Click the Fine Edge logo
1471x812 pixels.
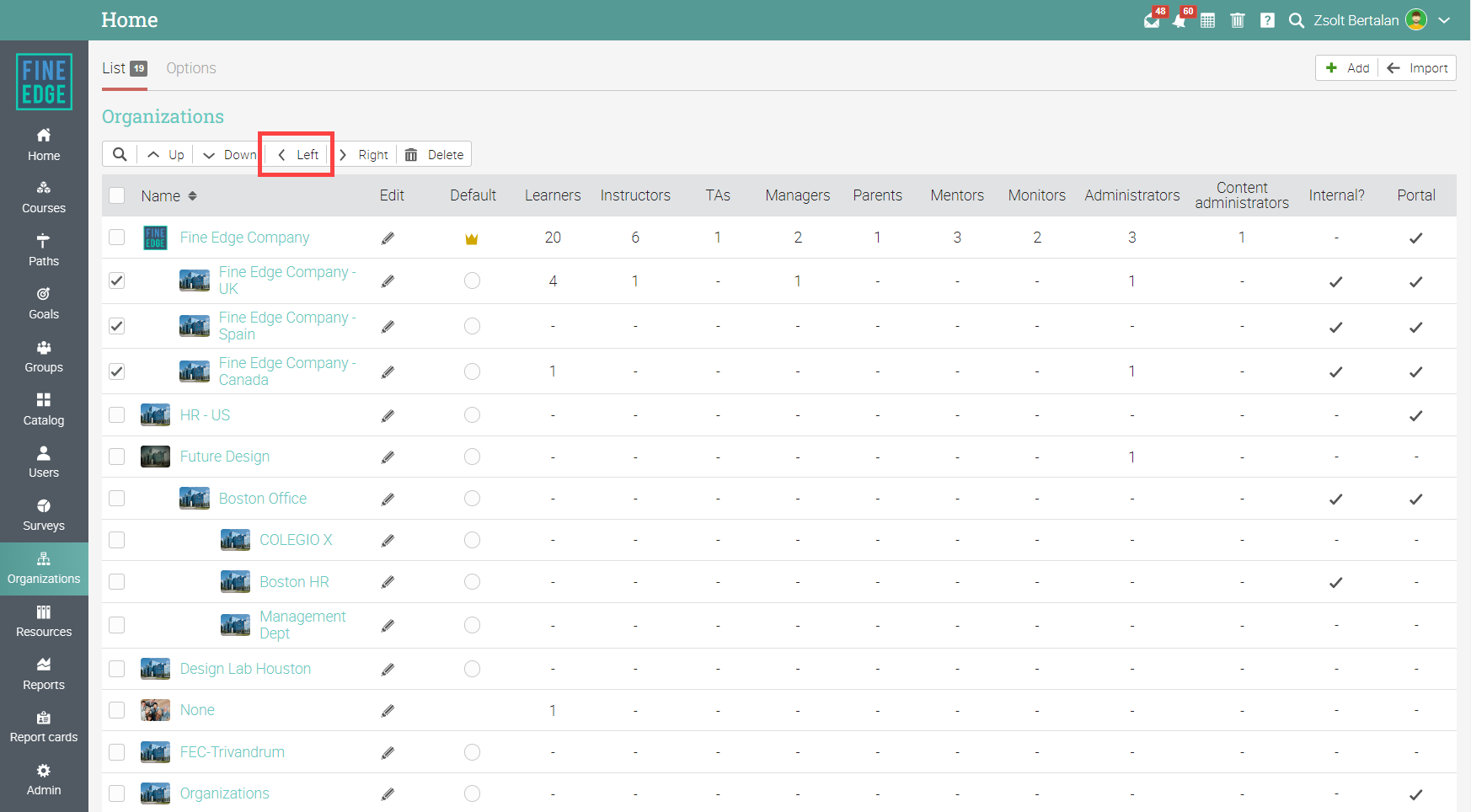tap(44, 82)
